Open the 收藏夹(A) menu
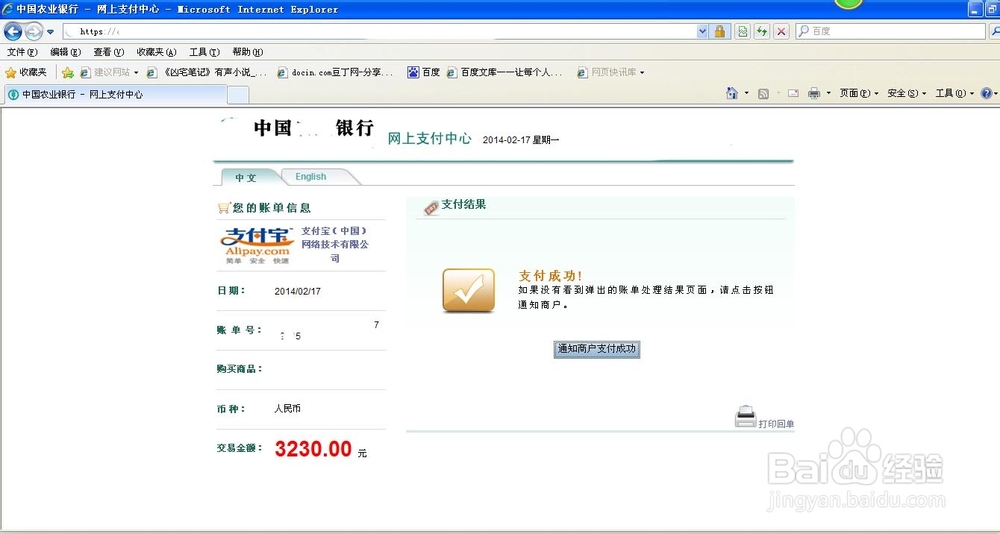The width and height of the screenshot is (1000, 534). (156, 52)
